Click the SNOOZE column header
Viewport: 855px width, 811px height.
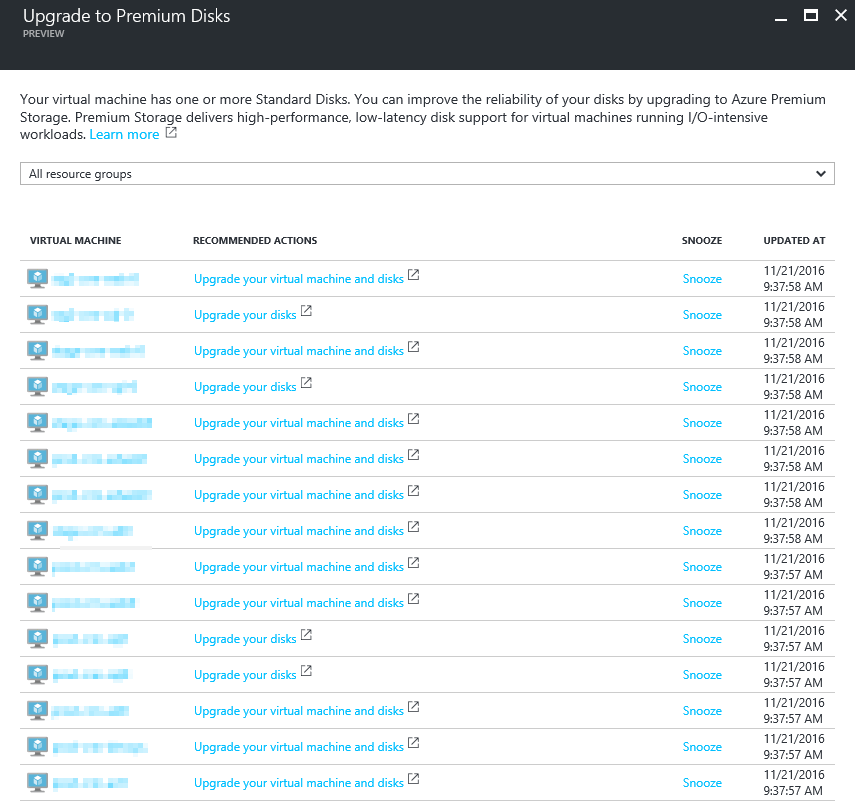[701, 241]
